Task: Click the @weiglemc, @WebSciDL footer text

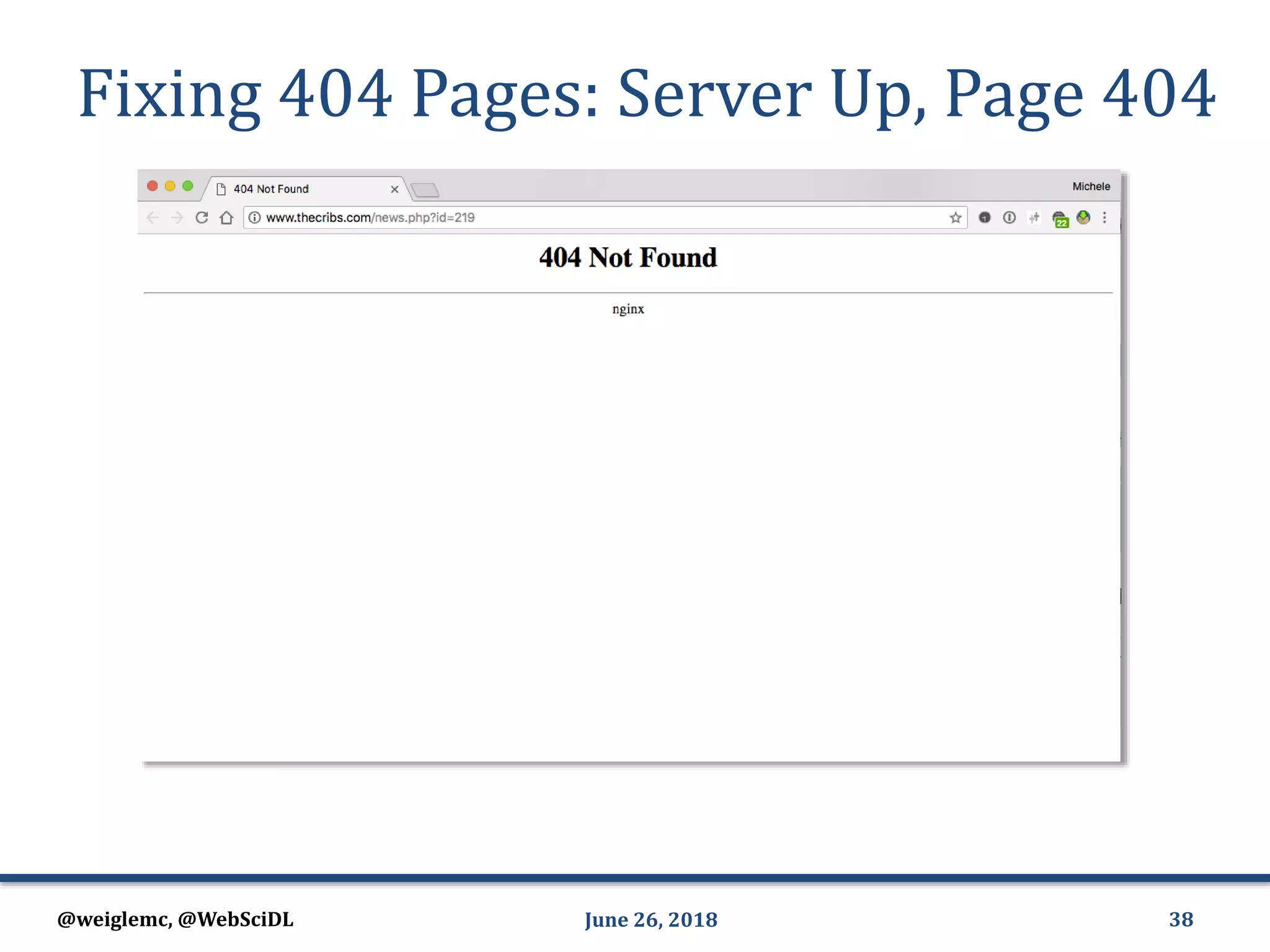Action: pyautogui.click(x=175, y=919)
